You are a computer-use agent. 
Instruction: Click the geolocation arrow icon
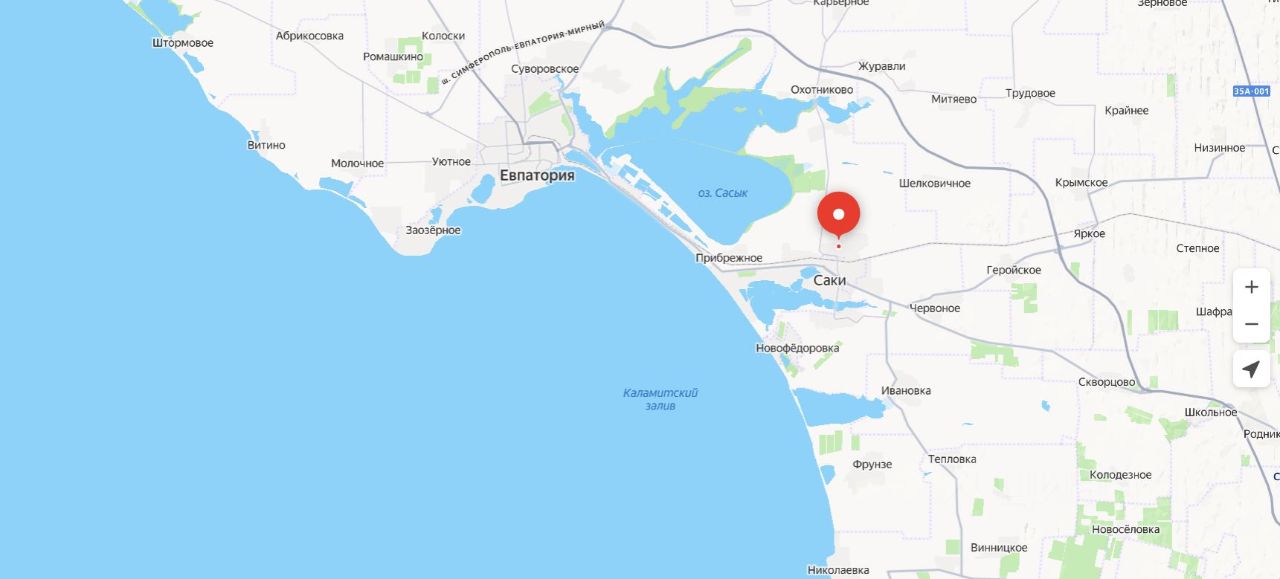(x=1251, y=369)
